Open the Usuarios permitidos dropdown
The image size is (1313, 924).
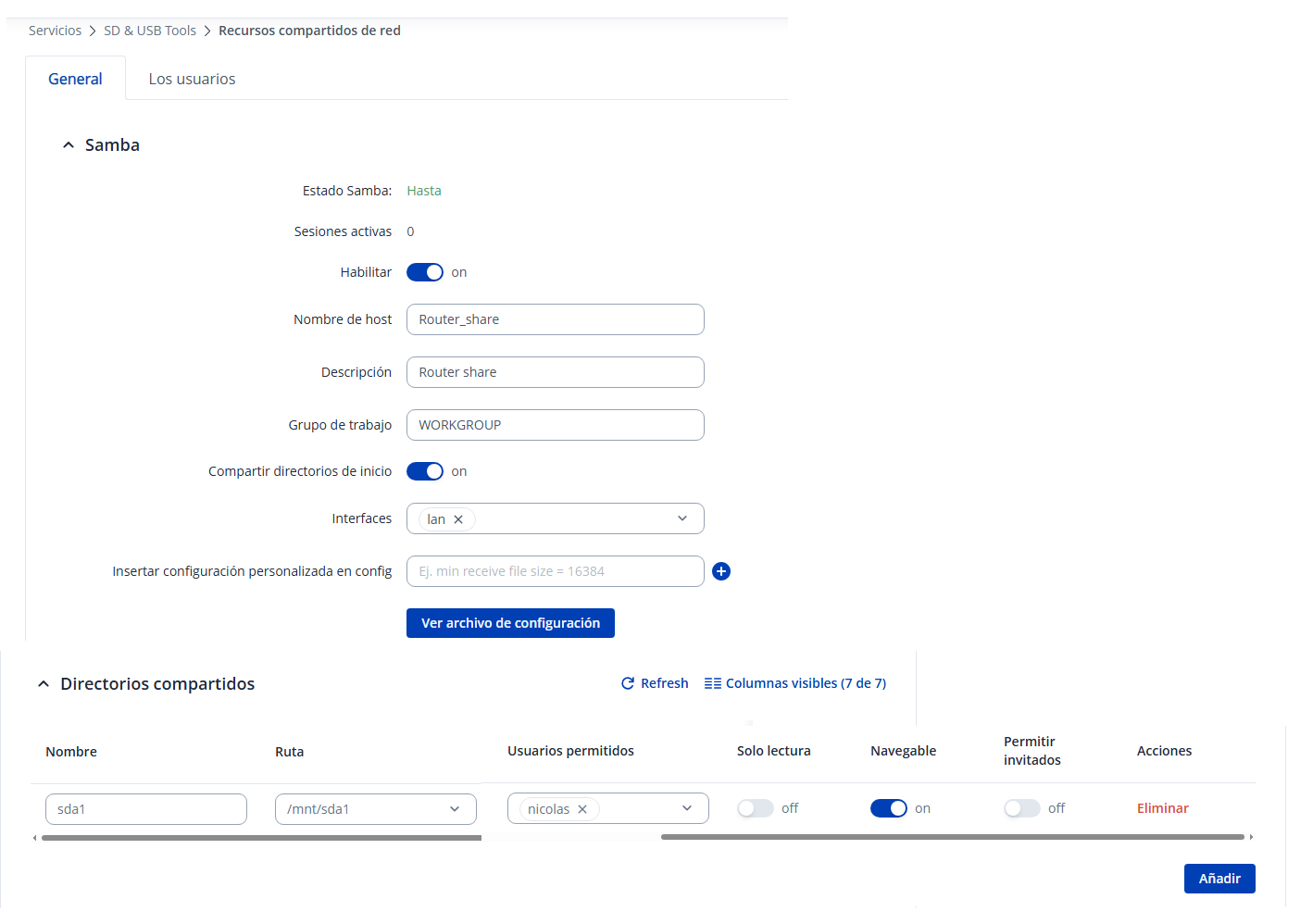[687, 808]
